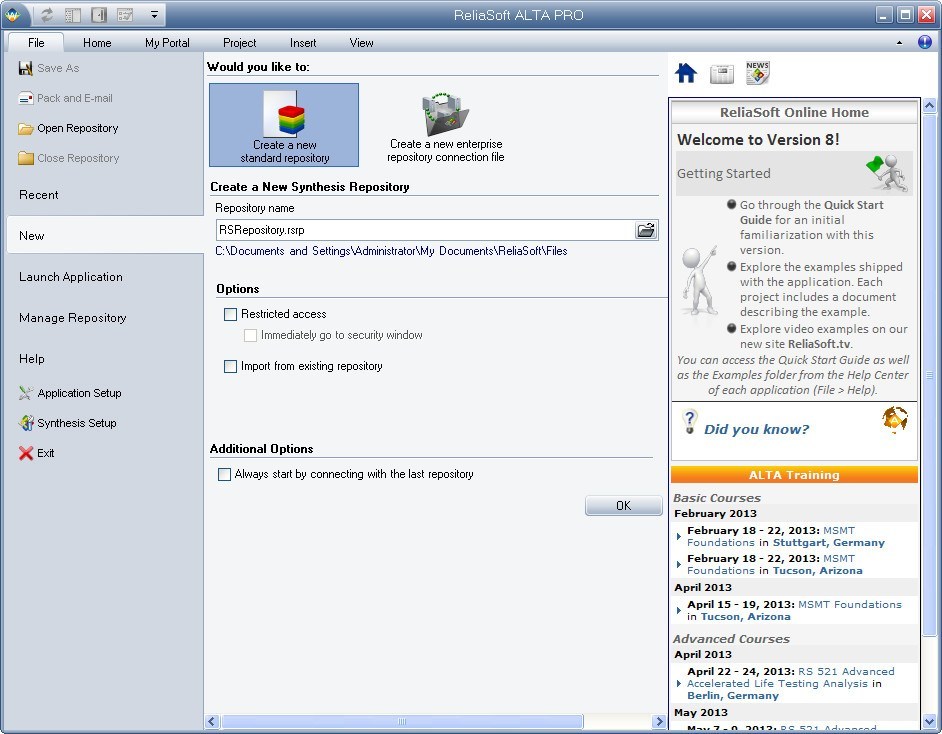Click the project list panel quick-access icon

[x=73, y=15]
